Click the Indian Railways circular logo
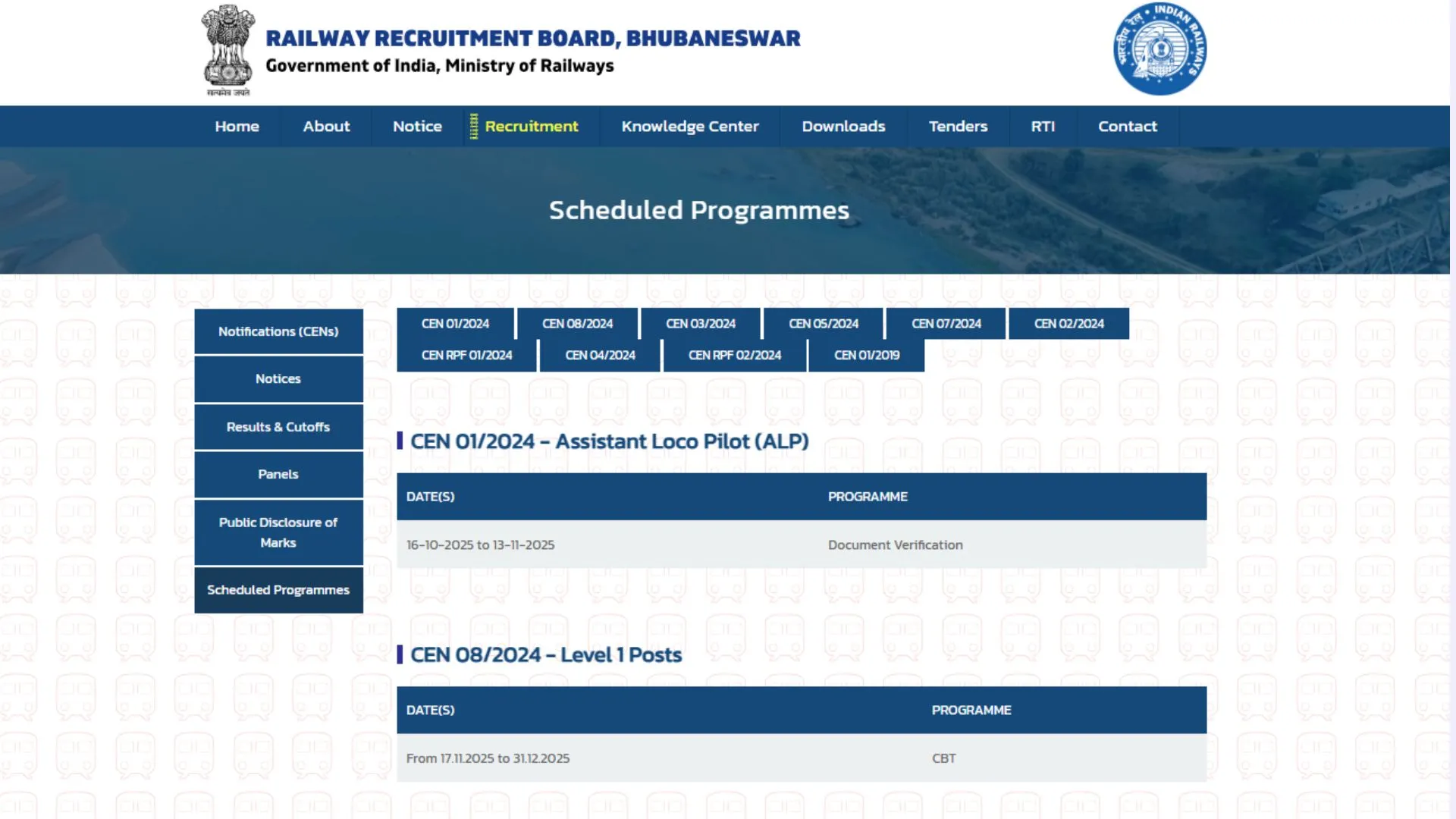1456x819 pixels. [x=1159, y=48]
